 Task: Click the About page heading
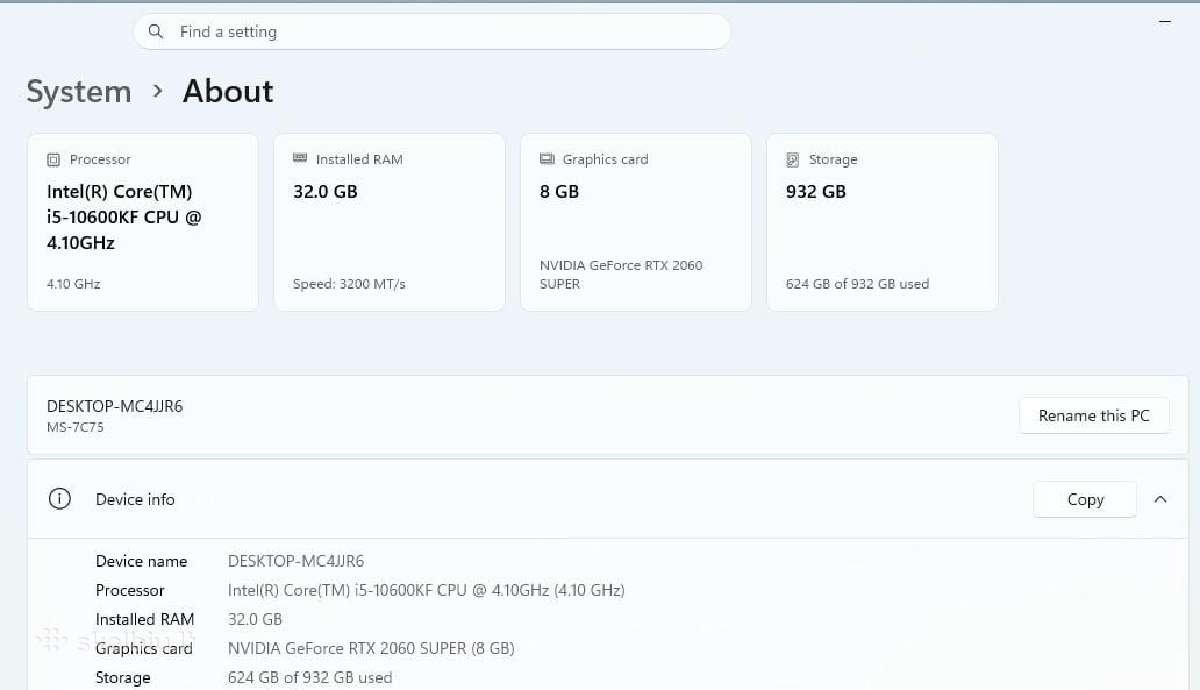(x=228, y=92)
